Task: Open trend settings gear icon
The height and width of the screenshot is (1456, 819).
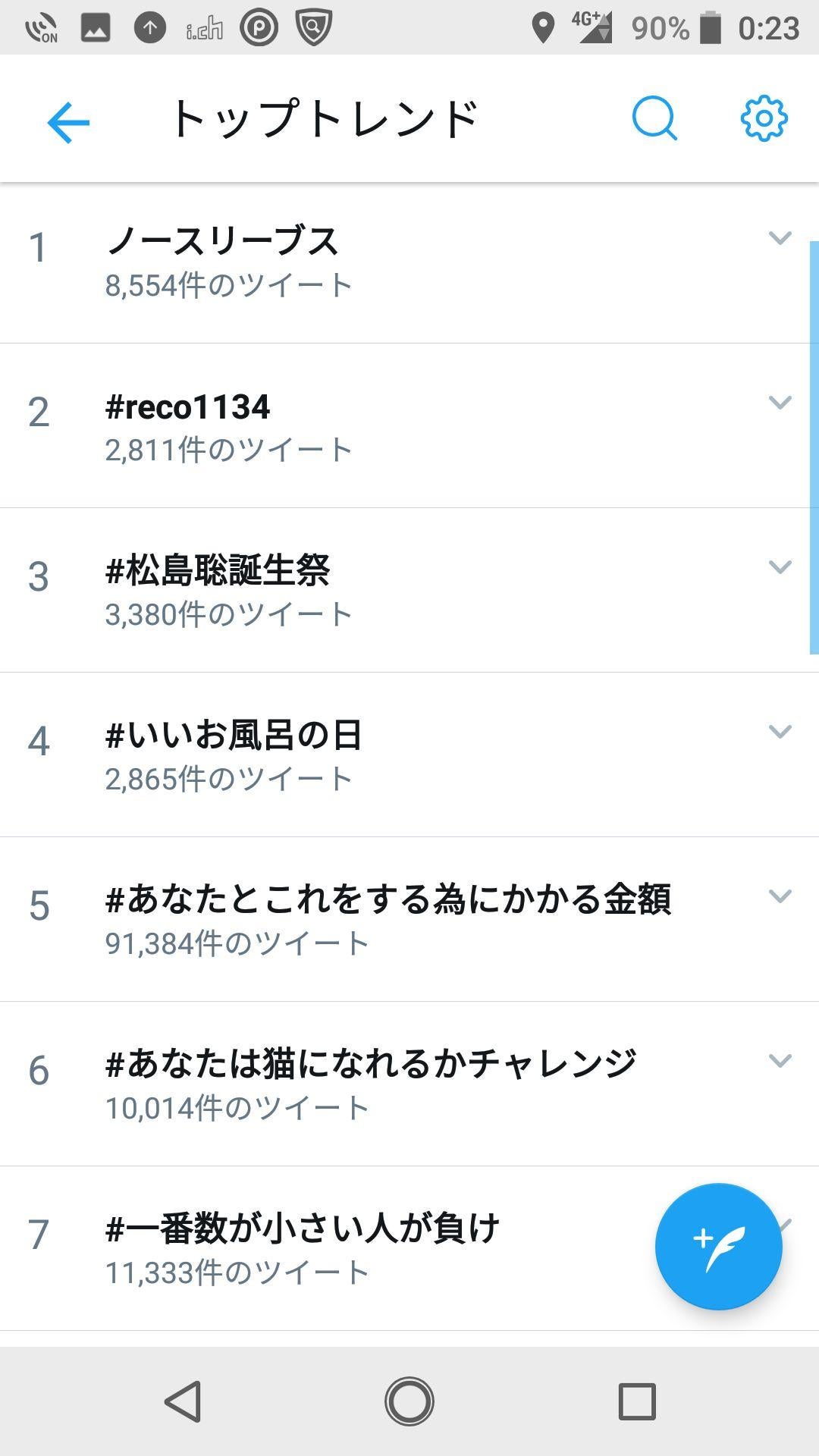Action: (764, 118)
